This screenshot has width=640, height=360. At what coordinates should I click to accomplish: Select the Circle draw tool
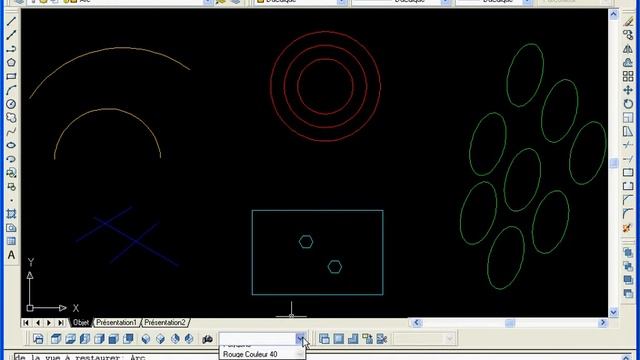click(x=11, y=104)
